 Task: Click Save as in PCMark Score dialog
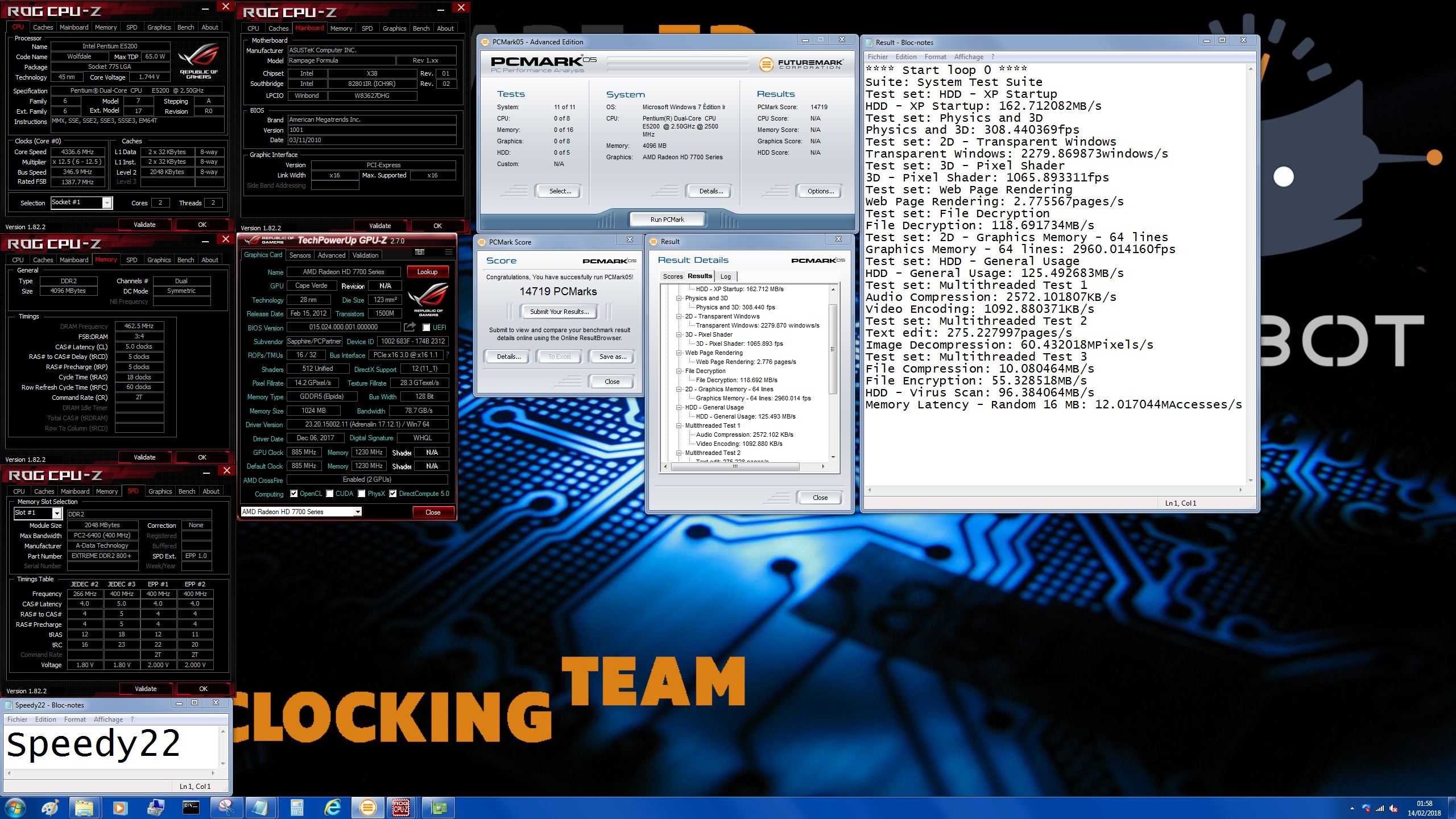613,357
